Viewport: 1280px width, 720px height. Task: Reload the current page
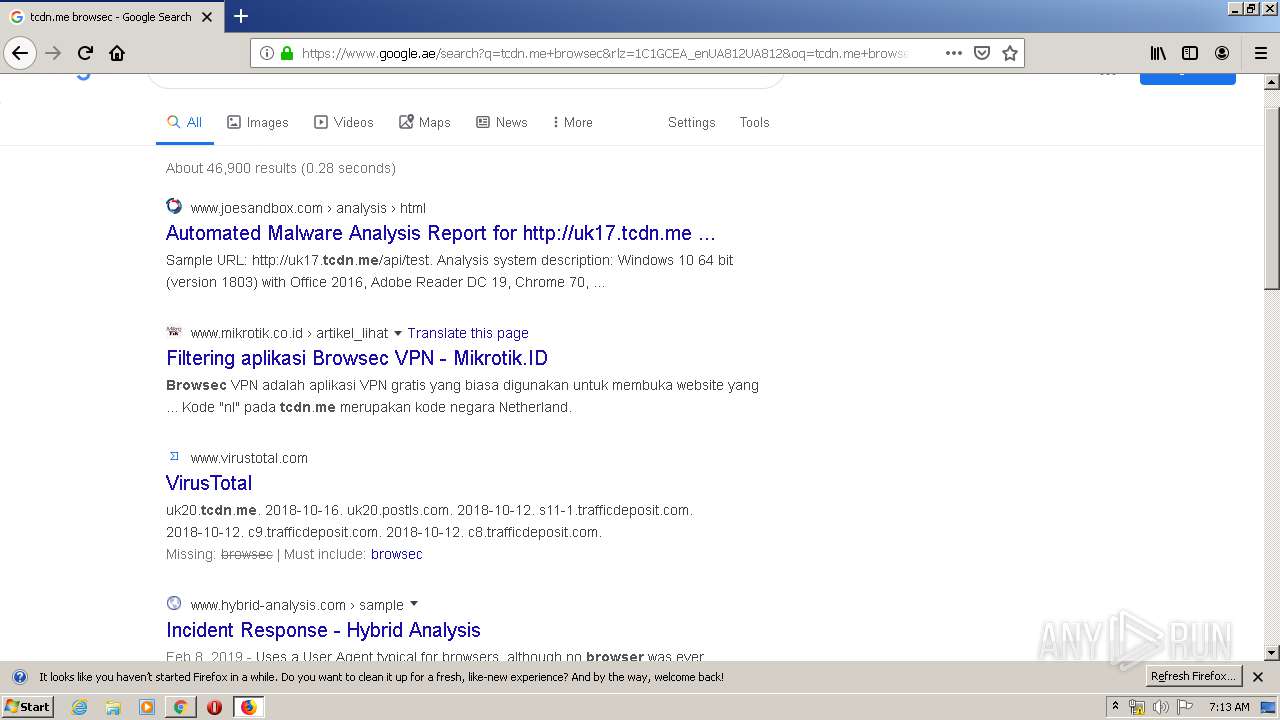pos(85,53)
